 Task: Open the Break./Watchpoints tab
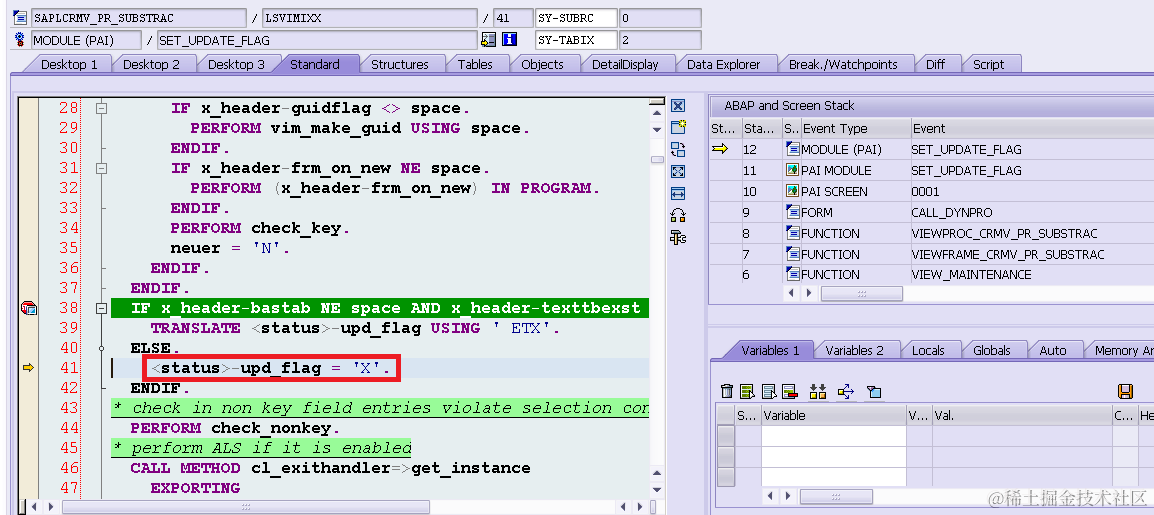843,65
